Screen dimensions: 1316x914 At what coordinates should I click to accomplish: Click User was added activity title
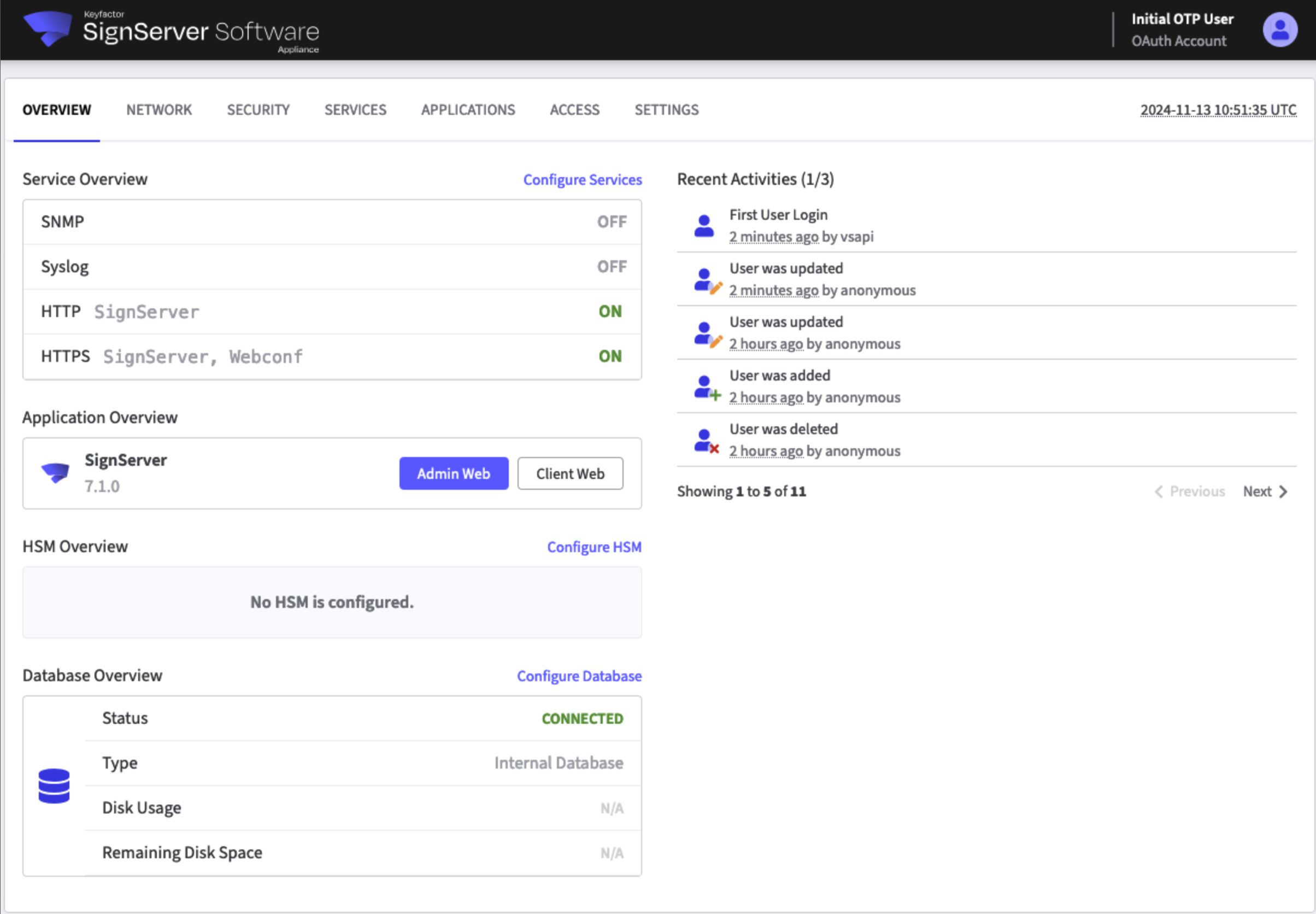[x=780, y=376]
